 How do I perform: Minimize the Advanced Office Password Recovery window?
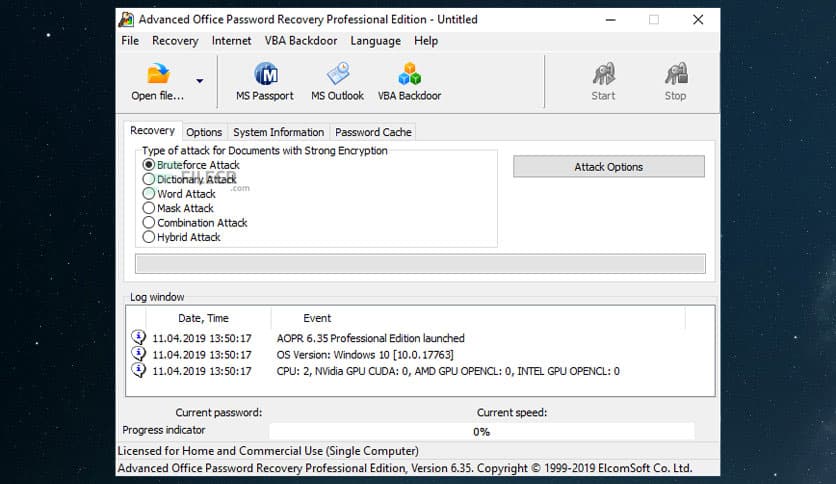click(611, 20)
